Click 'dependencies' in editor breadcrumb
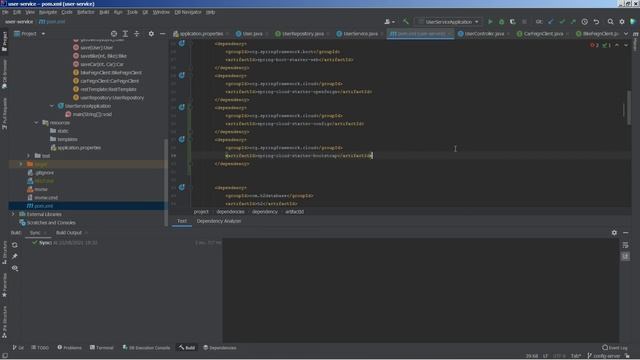640x360 pixels. (230, 212)
